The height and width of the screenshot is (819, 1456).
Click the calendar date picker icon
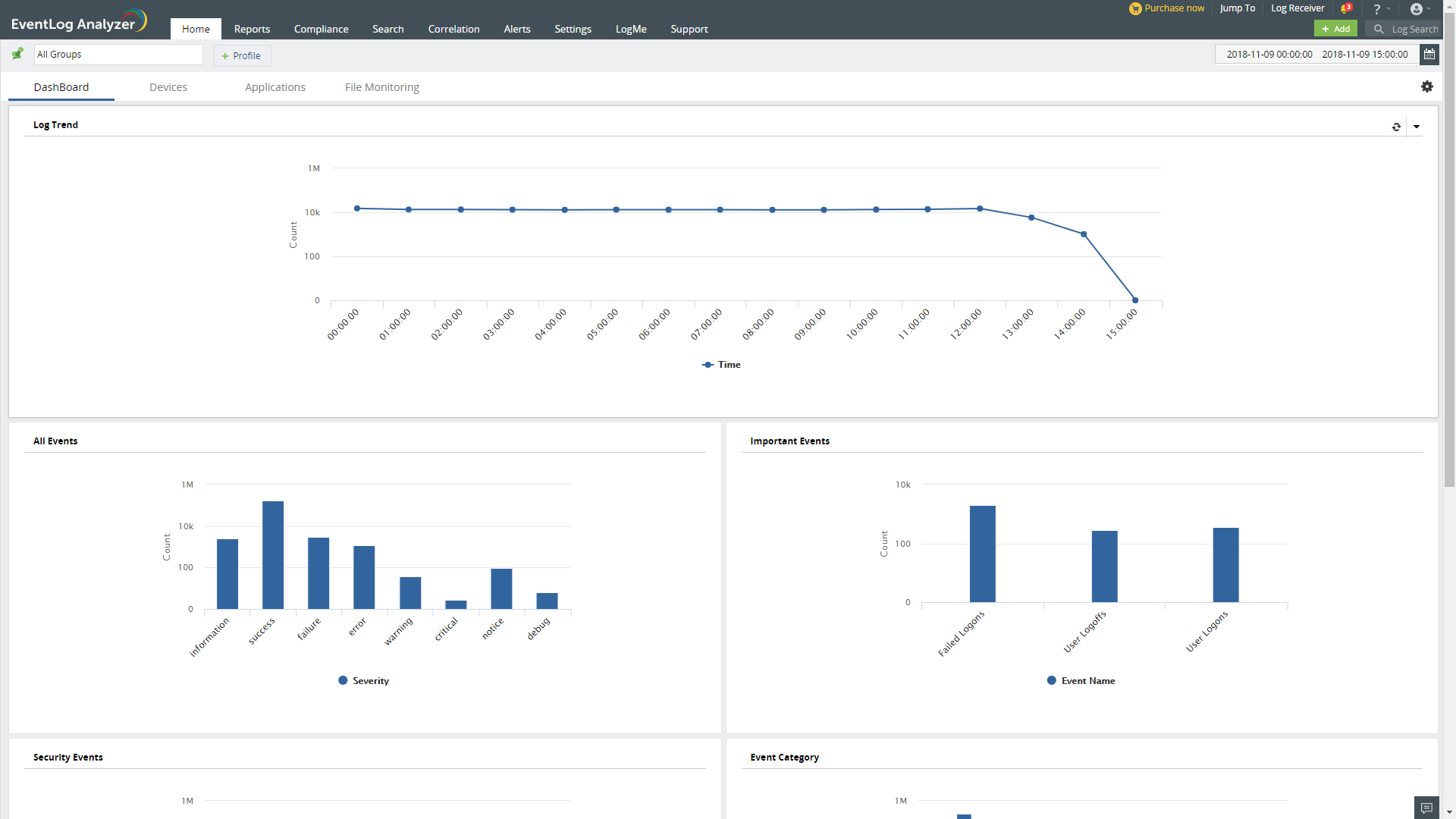coord(1429,54)
